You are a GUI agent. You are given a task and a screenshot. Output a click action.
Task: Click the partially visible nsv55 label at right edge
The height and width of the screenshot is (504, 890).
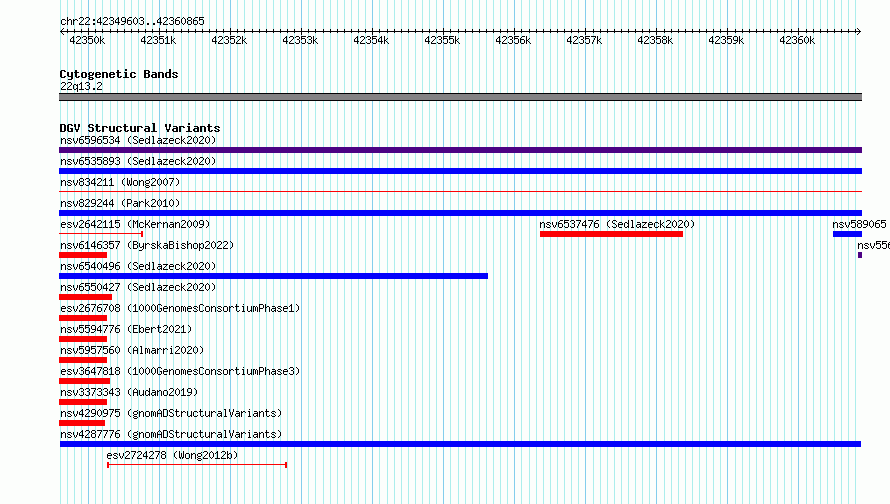pyautogui.click(x=874, y=245)
